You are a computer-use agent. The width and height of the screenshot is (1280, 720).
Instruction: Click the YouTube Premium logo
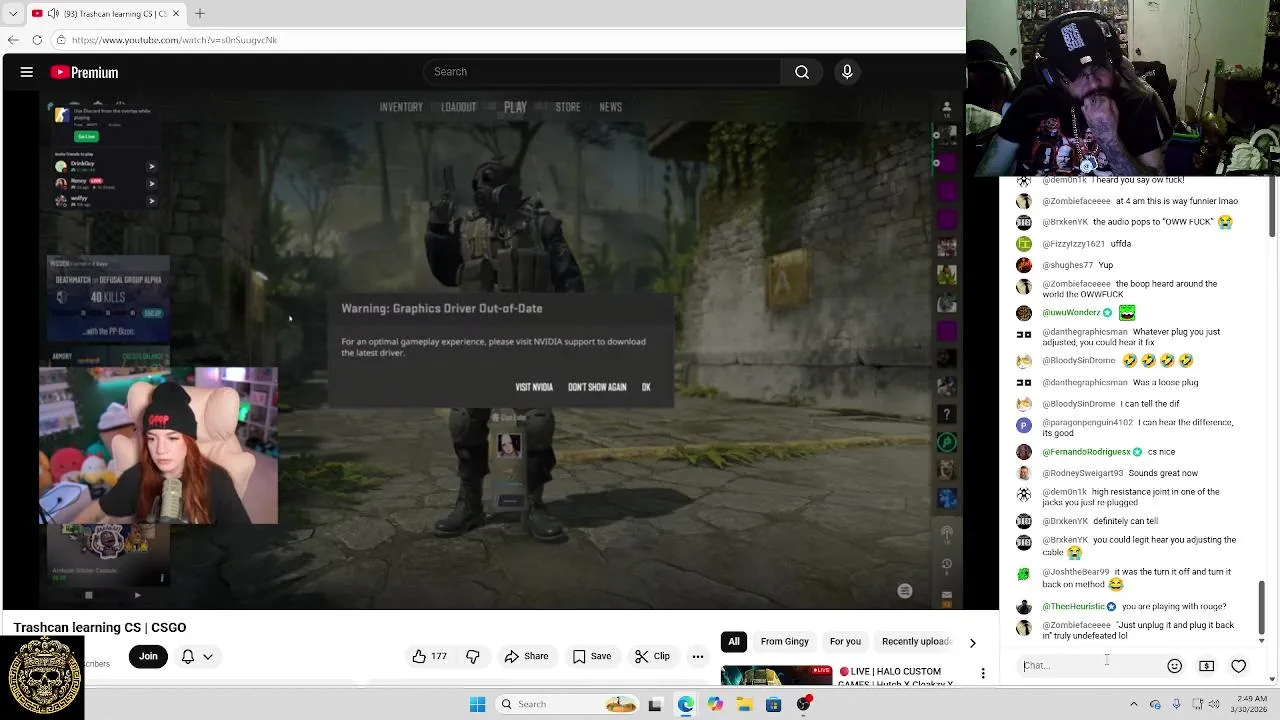(x=85, y=72)
